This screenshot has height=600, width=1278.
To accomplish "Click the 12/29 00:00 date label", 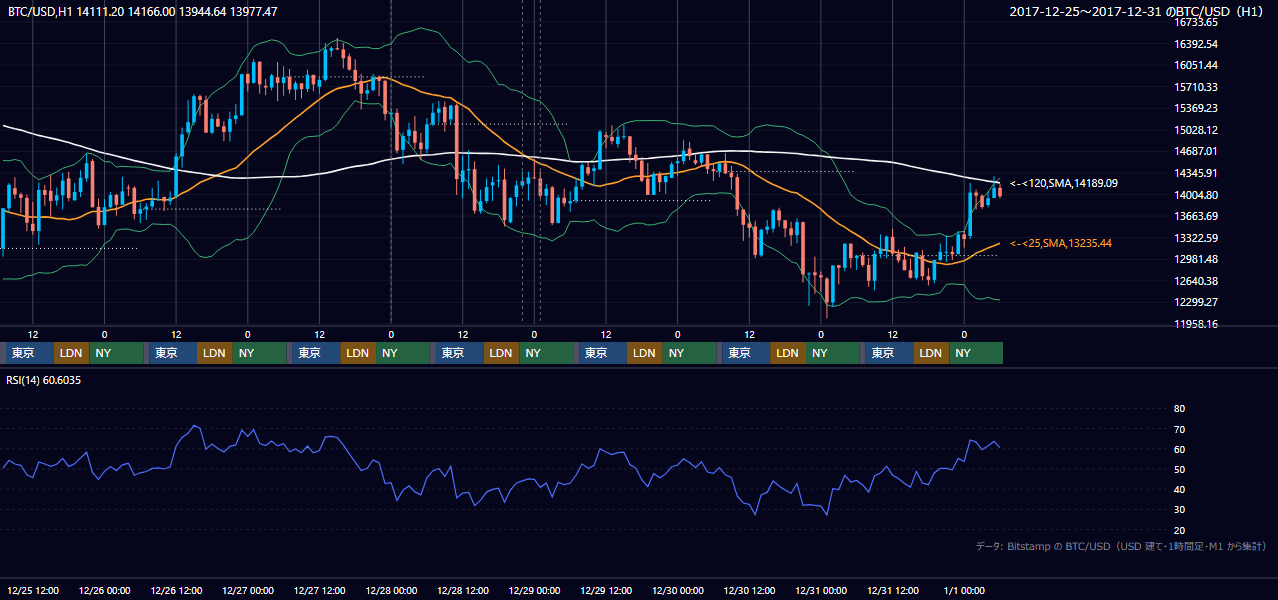I will [x=534, y=591].
